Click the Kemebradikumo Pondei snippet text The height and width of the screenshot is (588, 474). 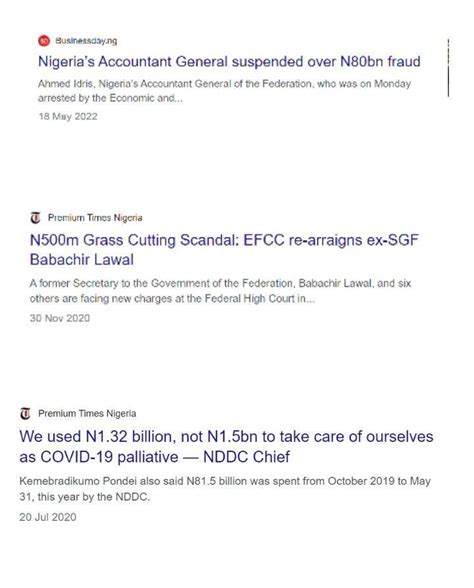click(225, 489)
